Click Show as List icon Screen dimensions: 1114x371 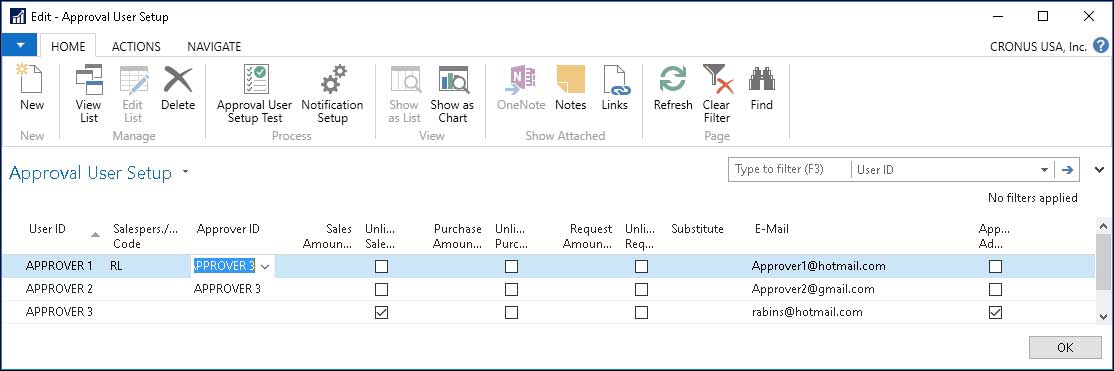pos(405,79)
